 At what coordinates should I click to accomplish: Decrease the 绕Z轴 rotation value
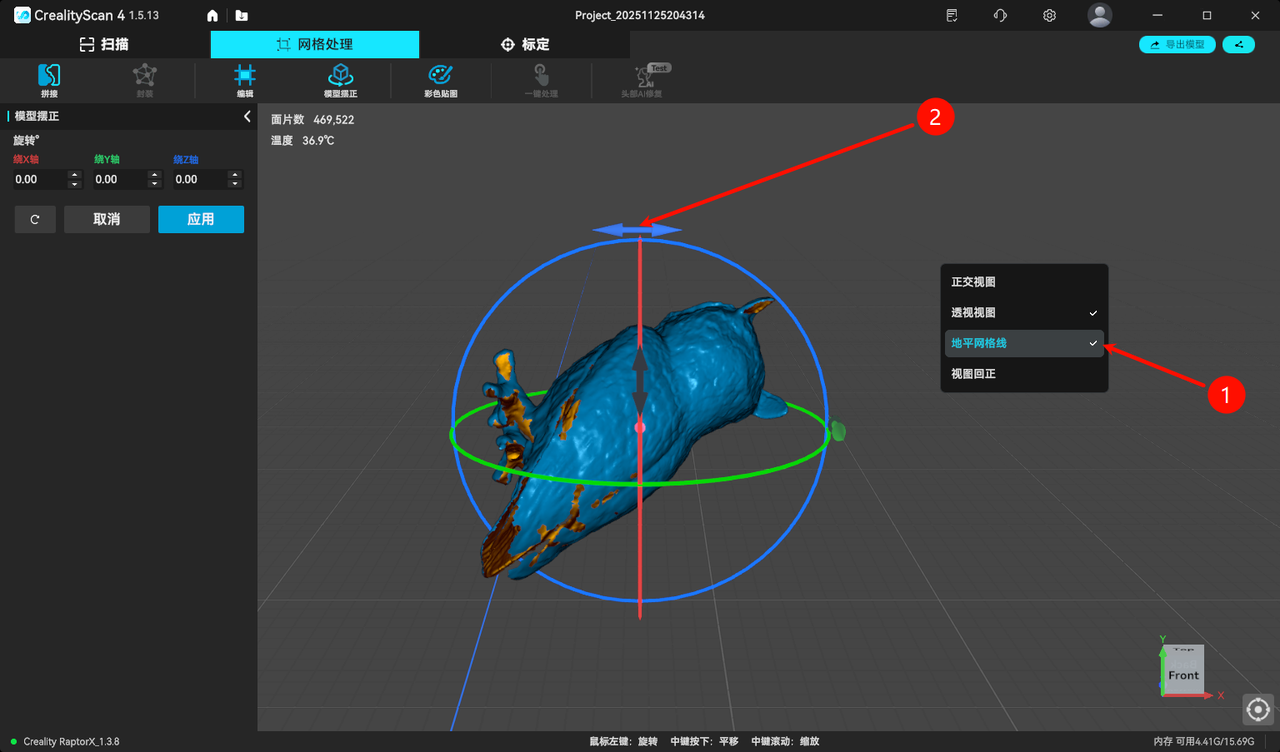[235, 184]
